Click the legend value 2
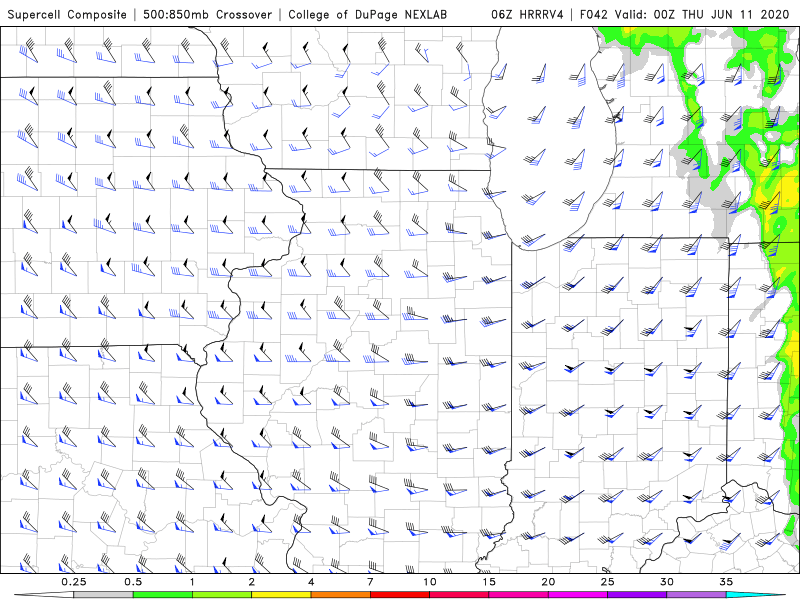 [252, 582]
